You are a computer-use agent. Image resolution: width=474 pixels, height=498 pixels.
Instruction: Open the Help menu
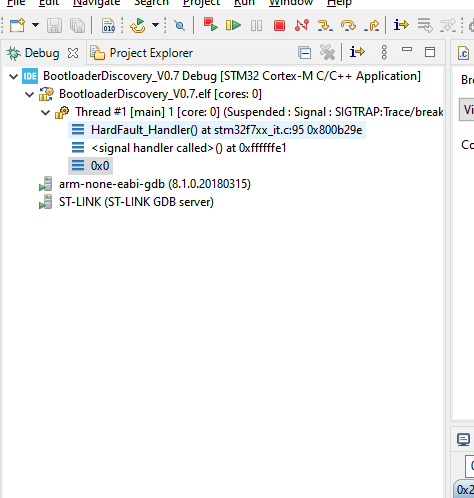pos(339,3)
